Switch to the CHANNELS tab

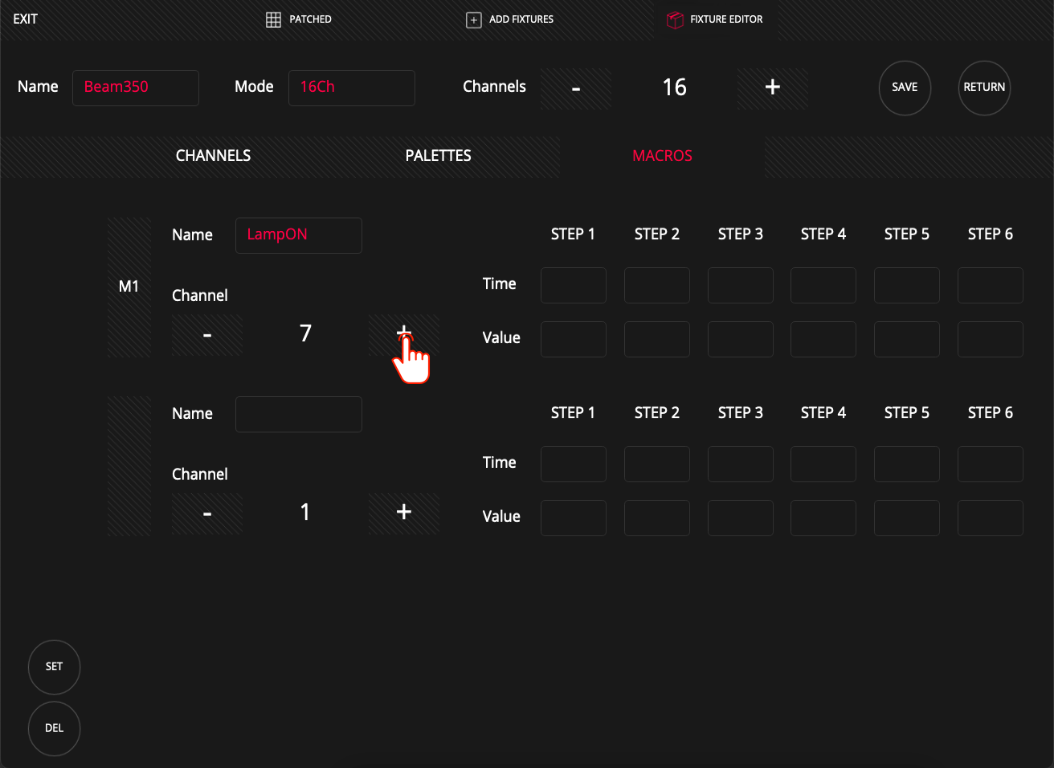pyautogui.click(x=213, y=156)
